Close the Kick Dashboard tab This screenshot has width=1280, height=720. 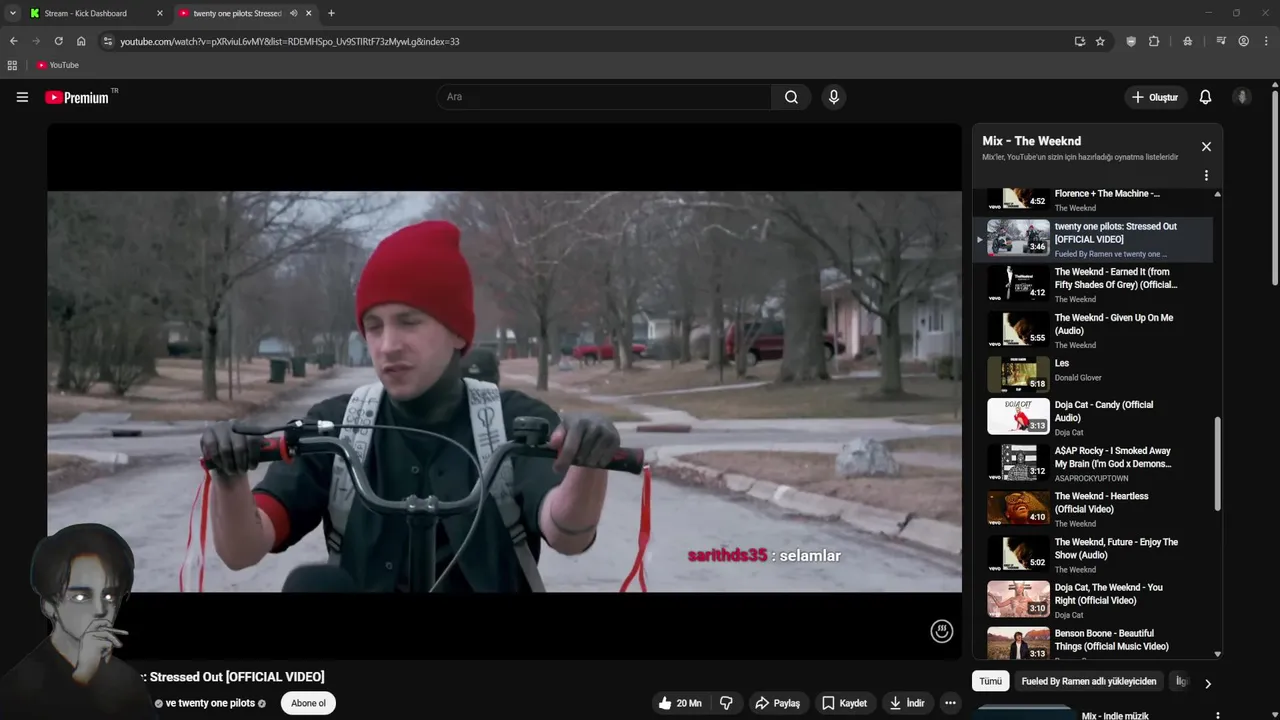pyautogui.click(x=160, y=13)
